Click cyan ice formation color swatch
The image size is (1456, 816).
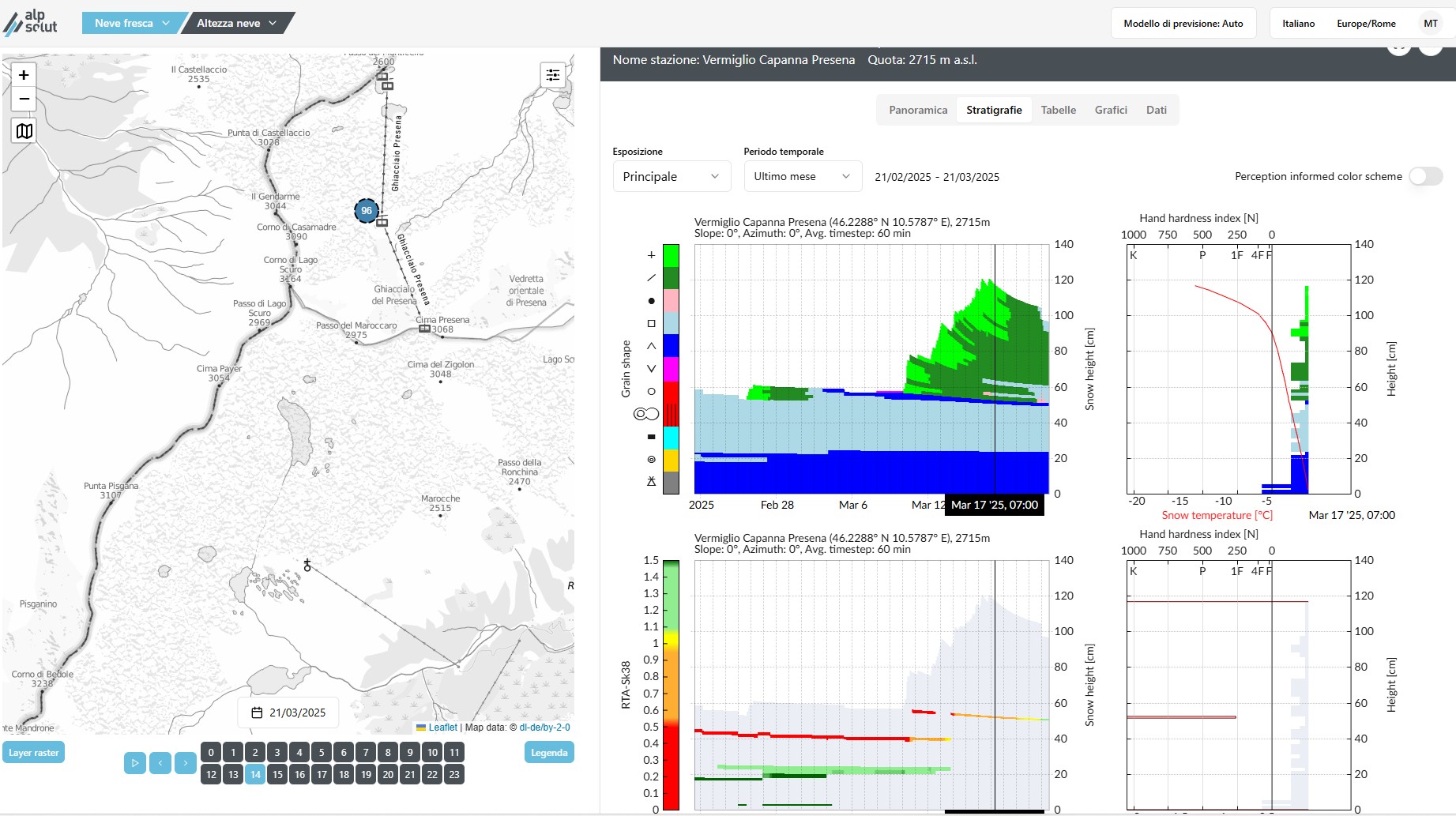671,438
